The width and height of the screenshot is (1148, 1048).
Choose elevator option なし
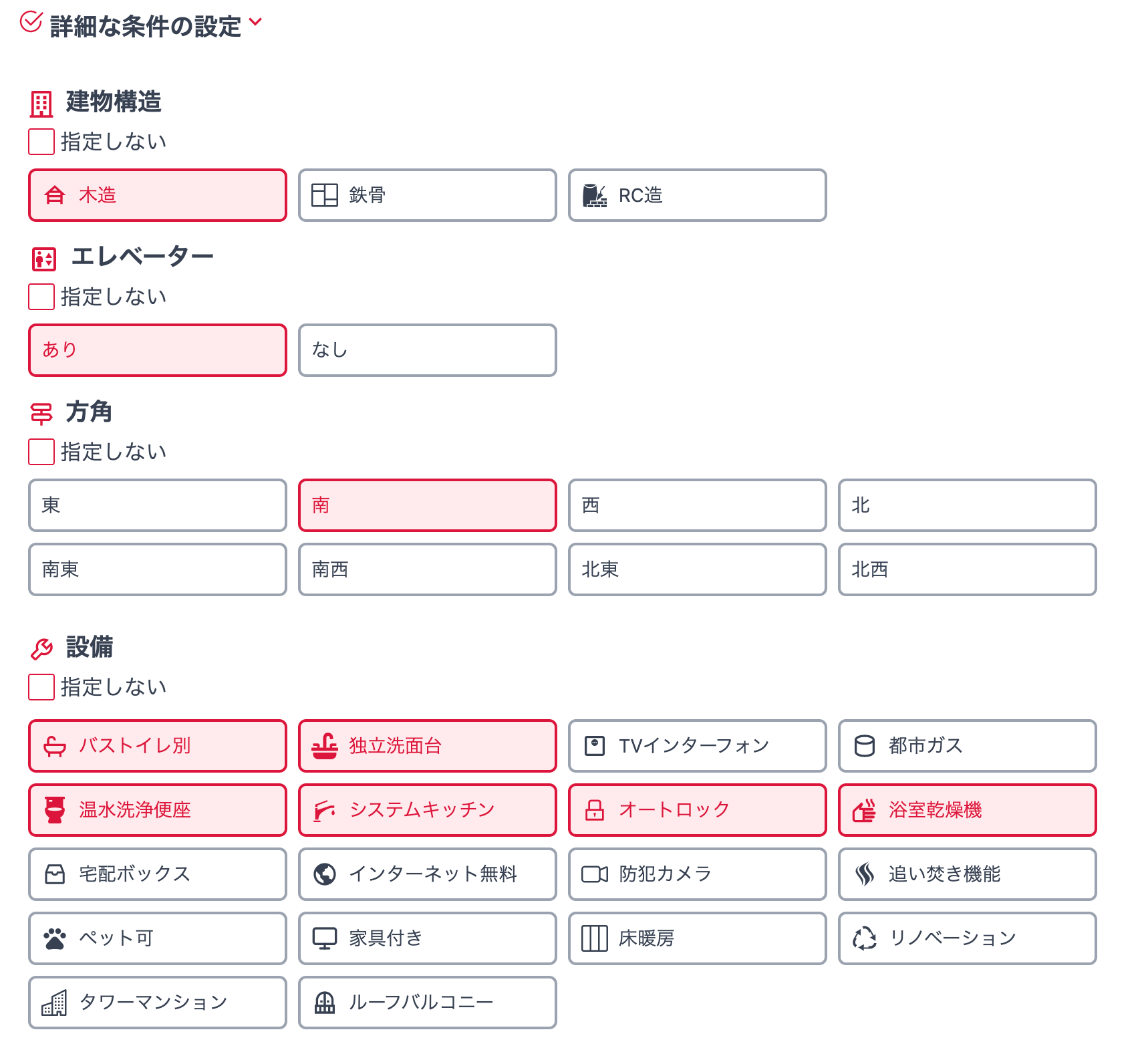[427, 350]
